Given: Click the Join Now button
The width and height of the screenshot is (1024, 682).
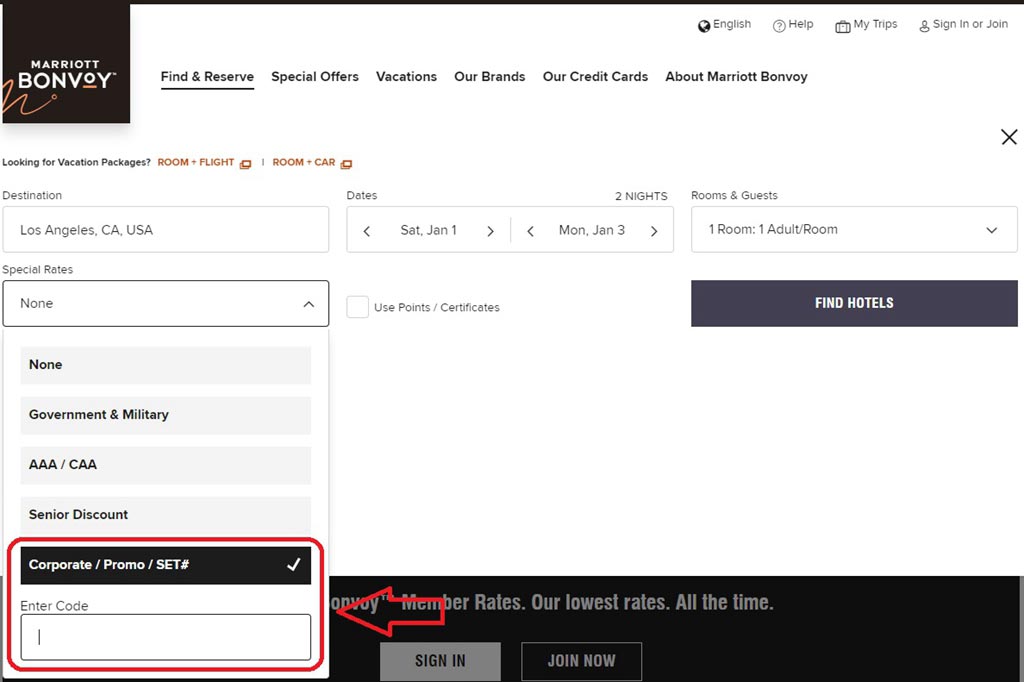Looking at the screenshot, I should [x=581, y=661].
